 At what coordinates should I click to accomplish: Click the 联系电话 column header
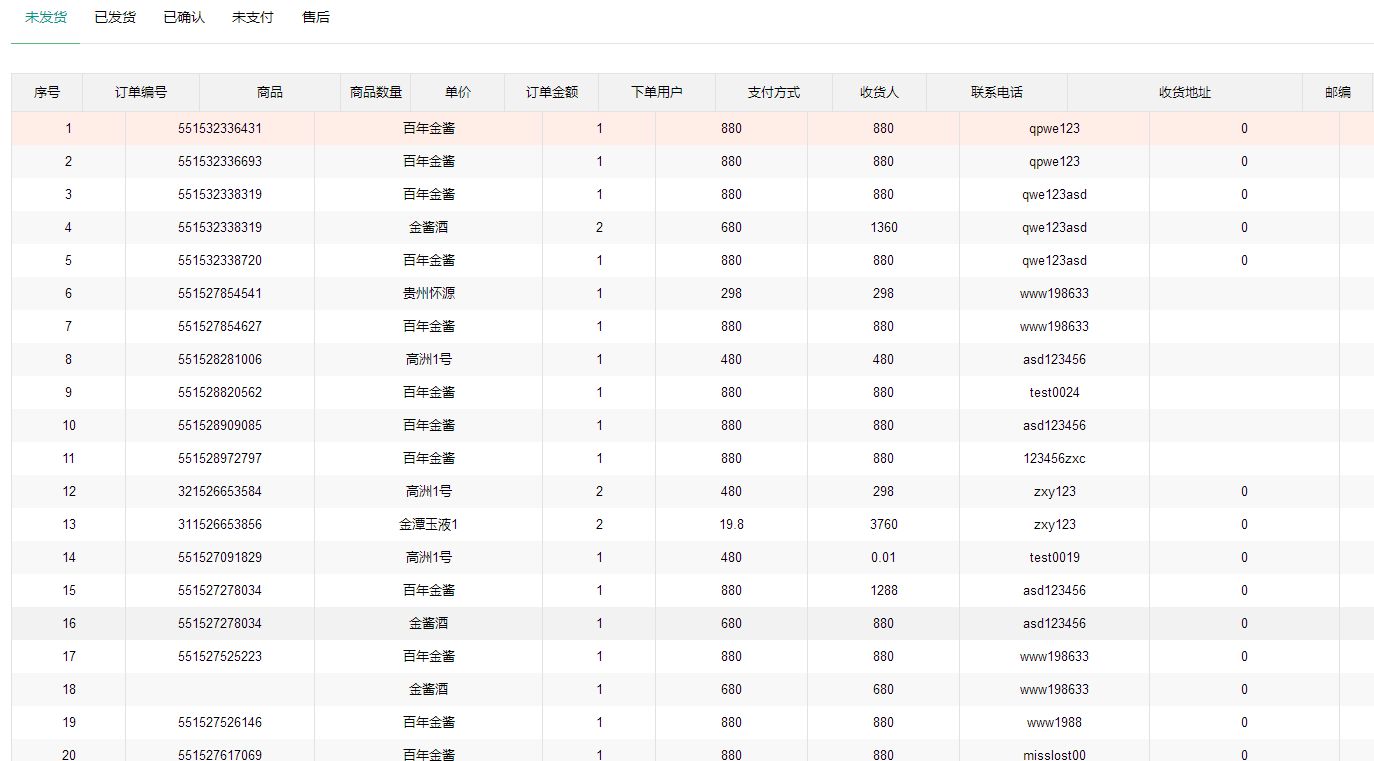[997, 92]
